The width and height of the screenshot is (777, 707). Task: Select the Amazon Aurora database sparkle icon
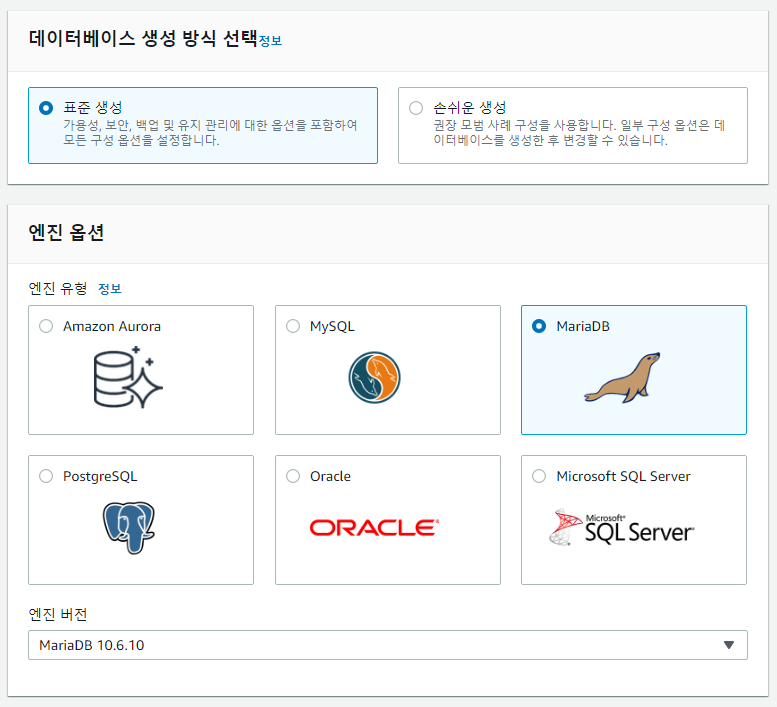pos(128,378)
